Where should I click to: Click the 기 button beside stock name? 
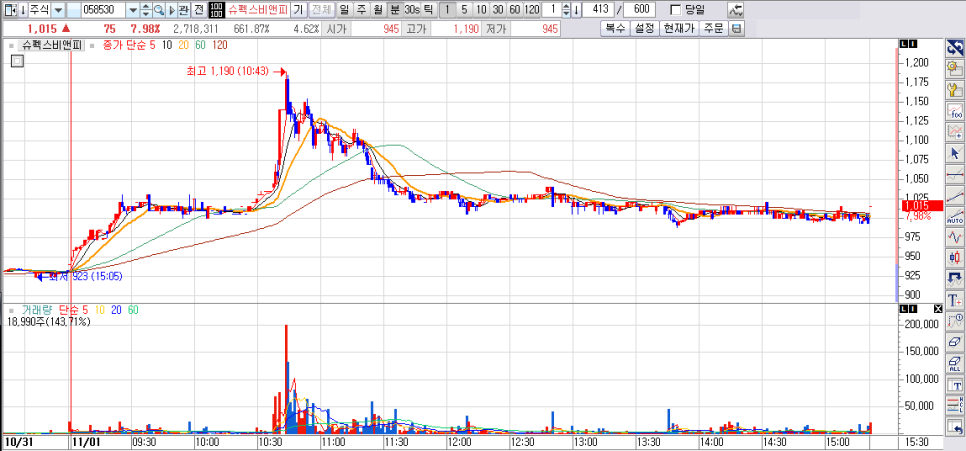pyautogui.click(x=298, y=10)
